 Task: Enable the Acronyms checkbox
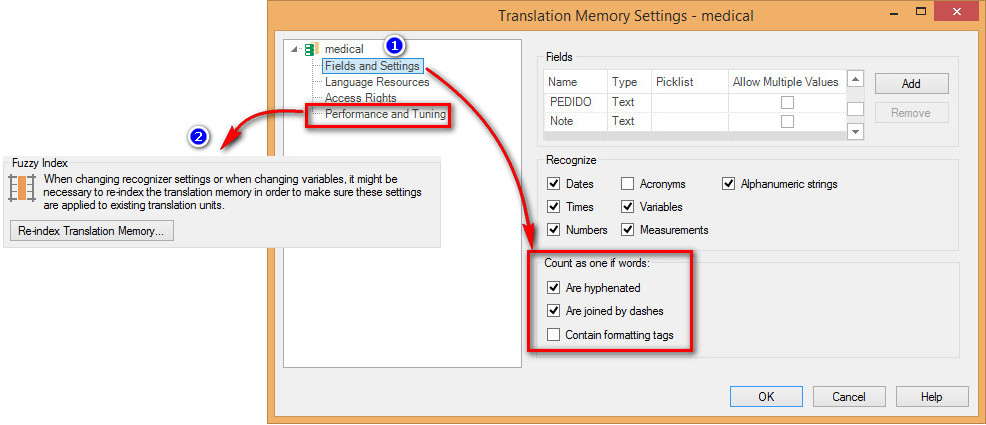tap(628, 184)
